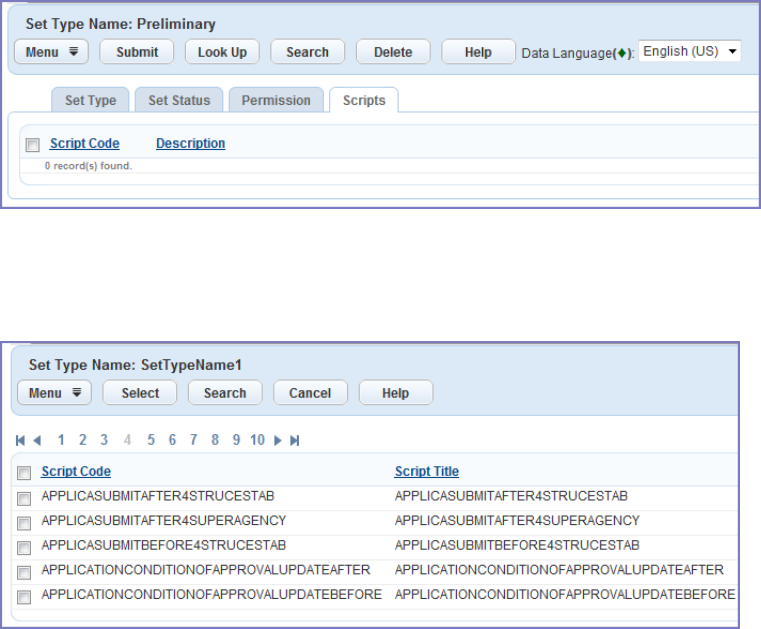
Task: Click script title APPLICATIONCONDITIONOFAPPROVALUPDATEBEFORE
Action: (x=565, y=594)
